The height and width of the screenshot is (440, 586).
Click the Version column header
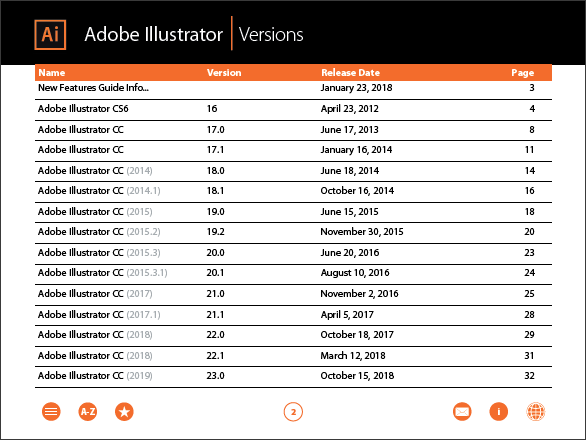coord(224,73)
